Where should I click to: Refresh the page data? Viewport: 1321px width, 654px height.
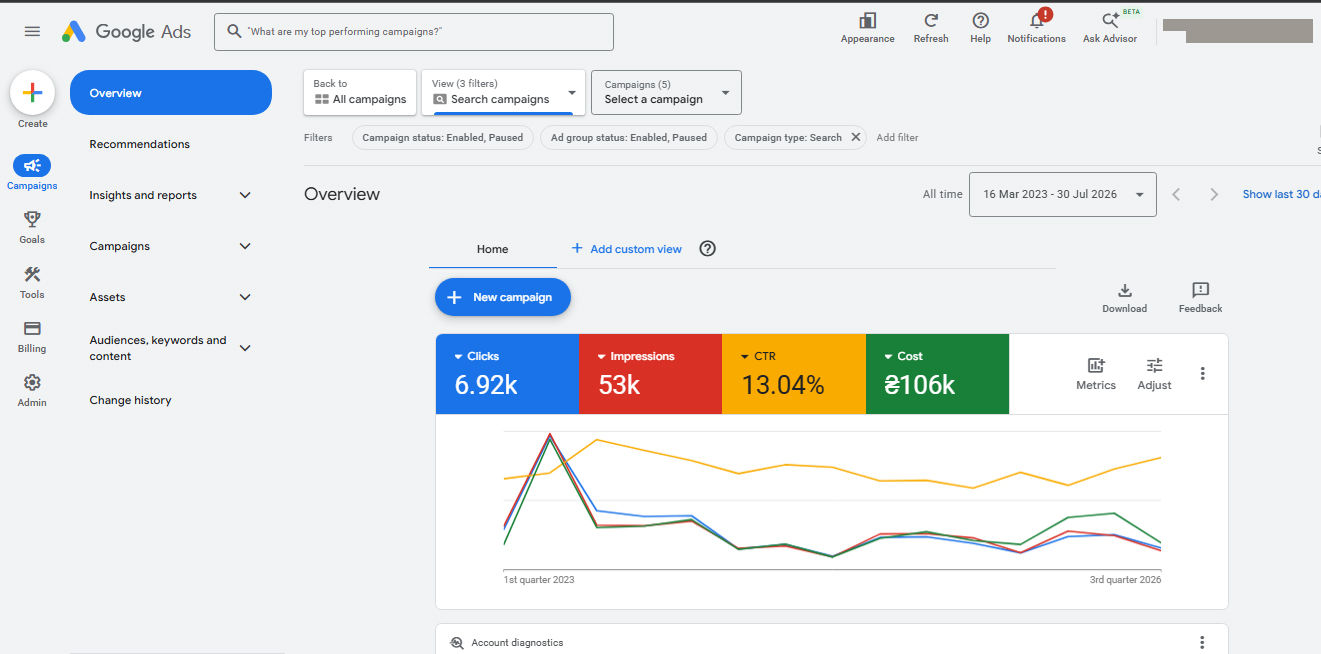point(931,27)
